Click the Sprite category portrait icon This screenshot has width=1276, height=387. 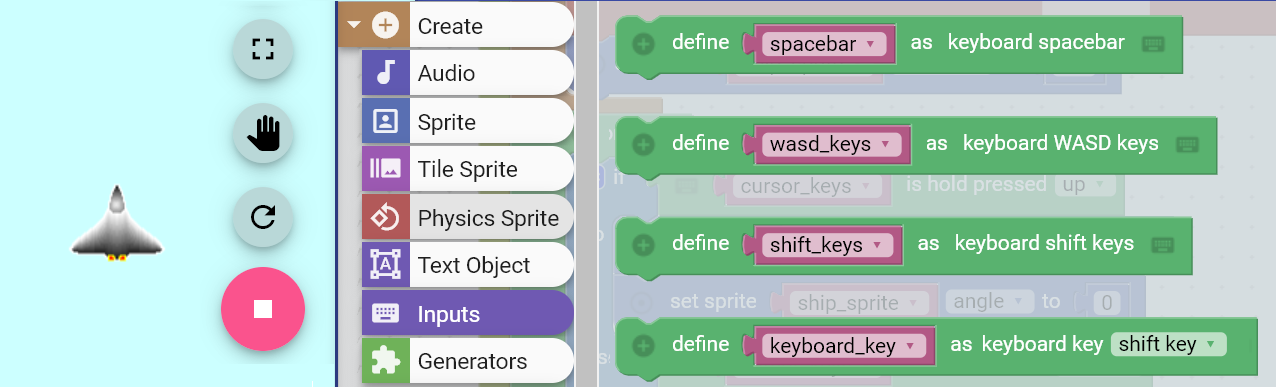385,122
